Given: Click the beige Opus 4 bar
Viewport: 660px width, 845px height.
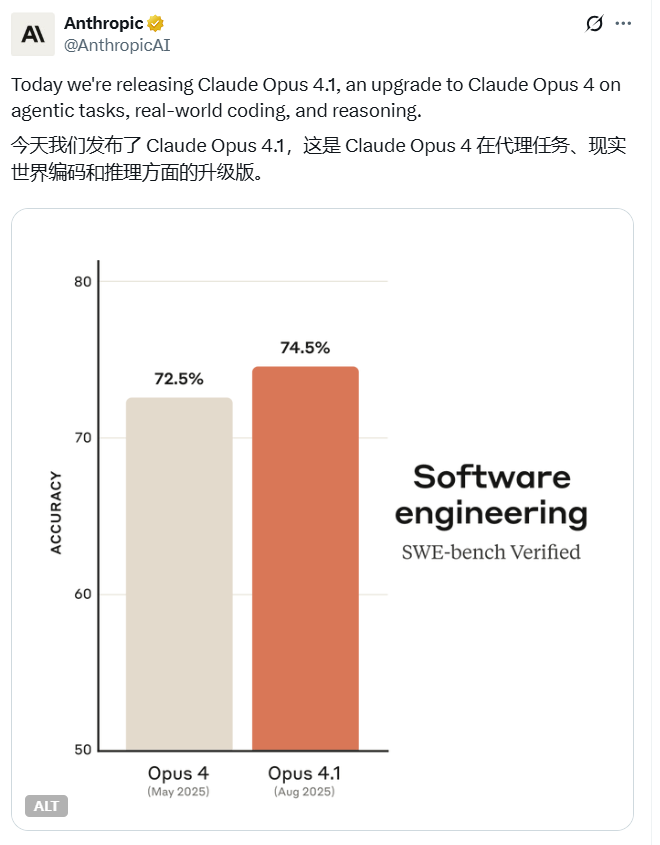Looking at the screenshot, I should point(178,570).
